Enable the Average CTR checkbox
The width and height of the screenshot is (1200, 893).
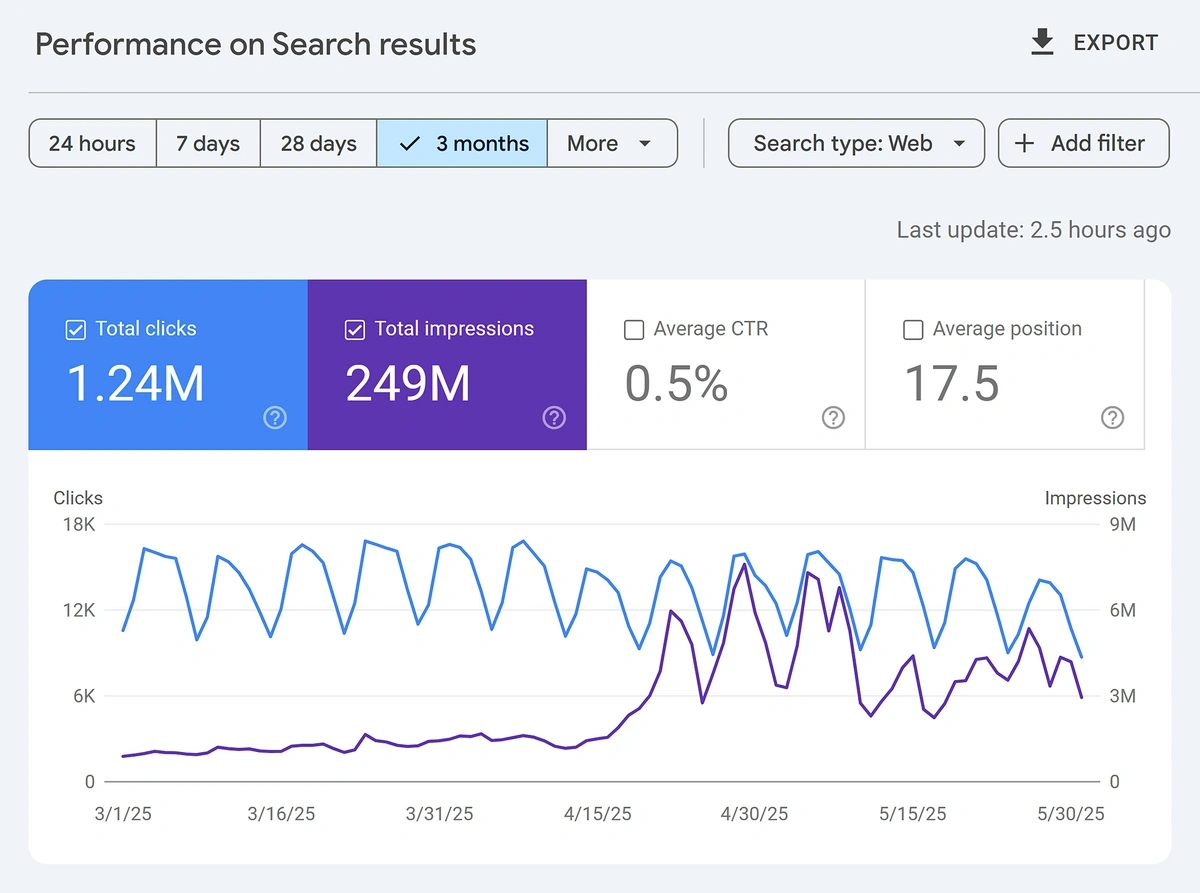pyautogui.click(x=633, y=330)
